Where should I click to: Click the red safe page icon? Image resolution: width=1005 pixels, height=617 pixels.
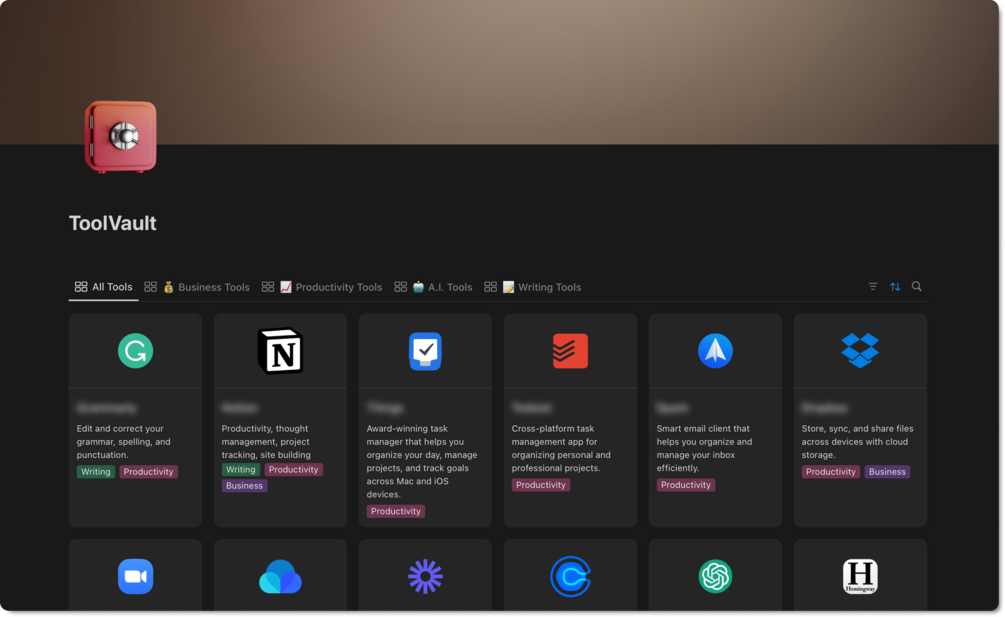(120, 136)
